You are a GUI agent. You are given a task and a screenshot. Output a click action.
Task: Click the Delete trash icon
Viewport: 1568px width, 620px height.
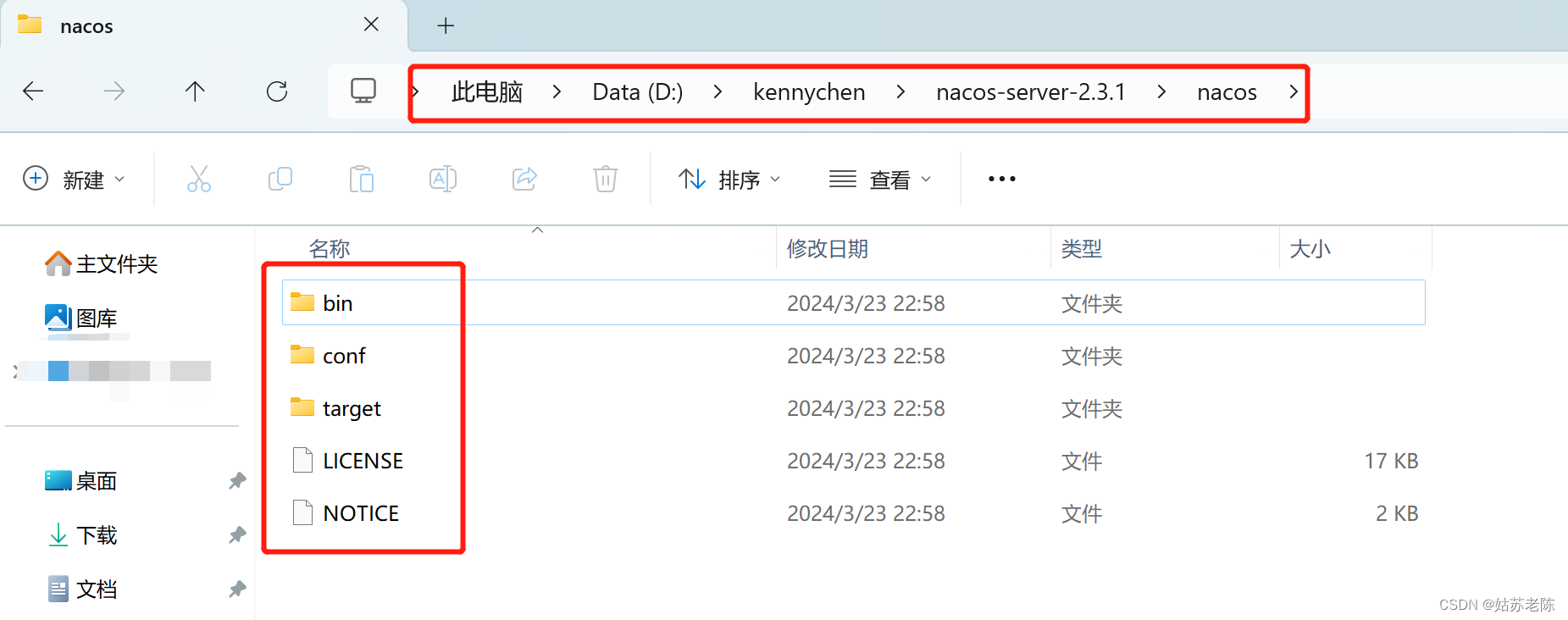[606, 179]
